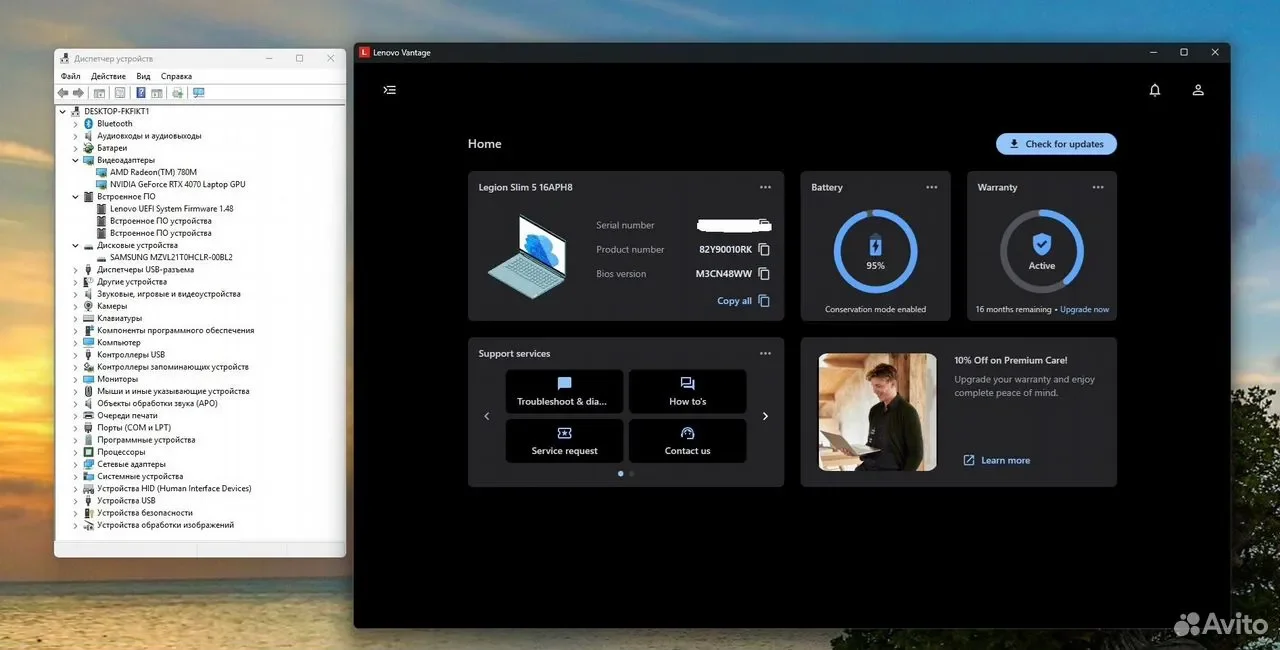Select Устройства безопасности row

[144, 513]
